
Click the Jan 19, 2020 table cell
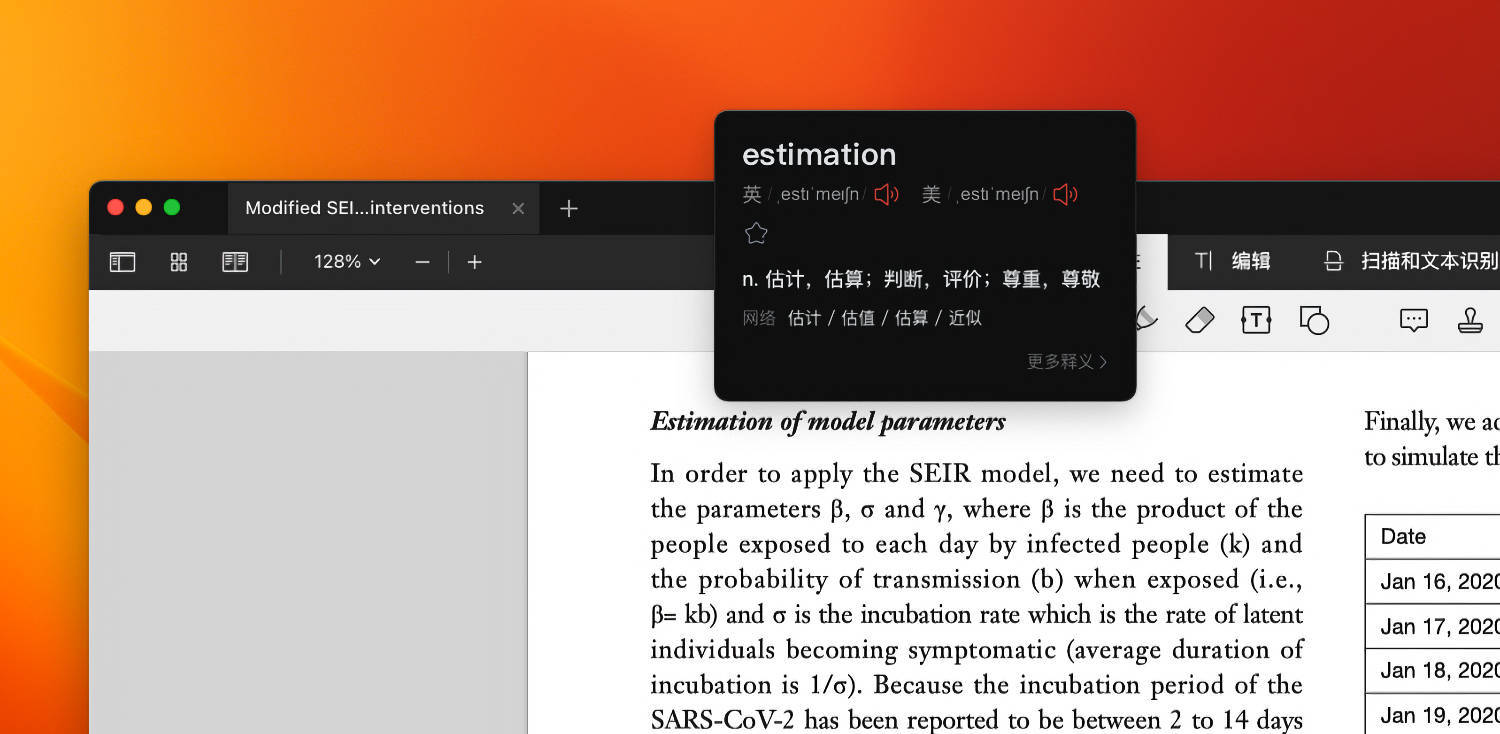click(1433, 714)
